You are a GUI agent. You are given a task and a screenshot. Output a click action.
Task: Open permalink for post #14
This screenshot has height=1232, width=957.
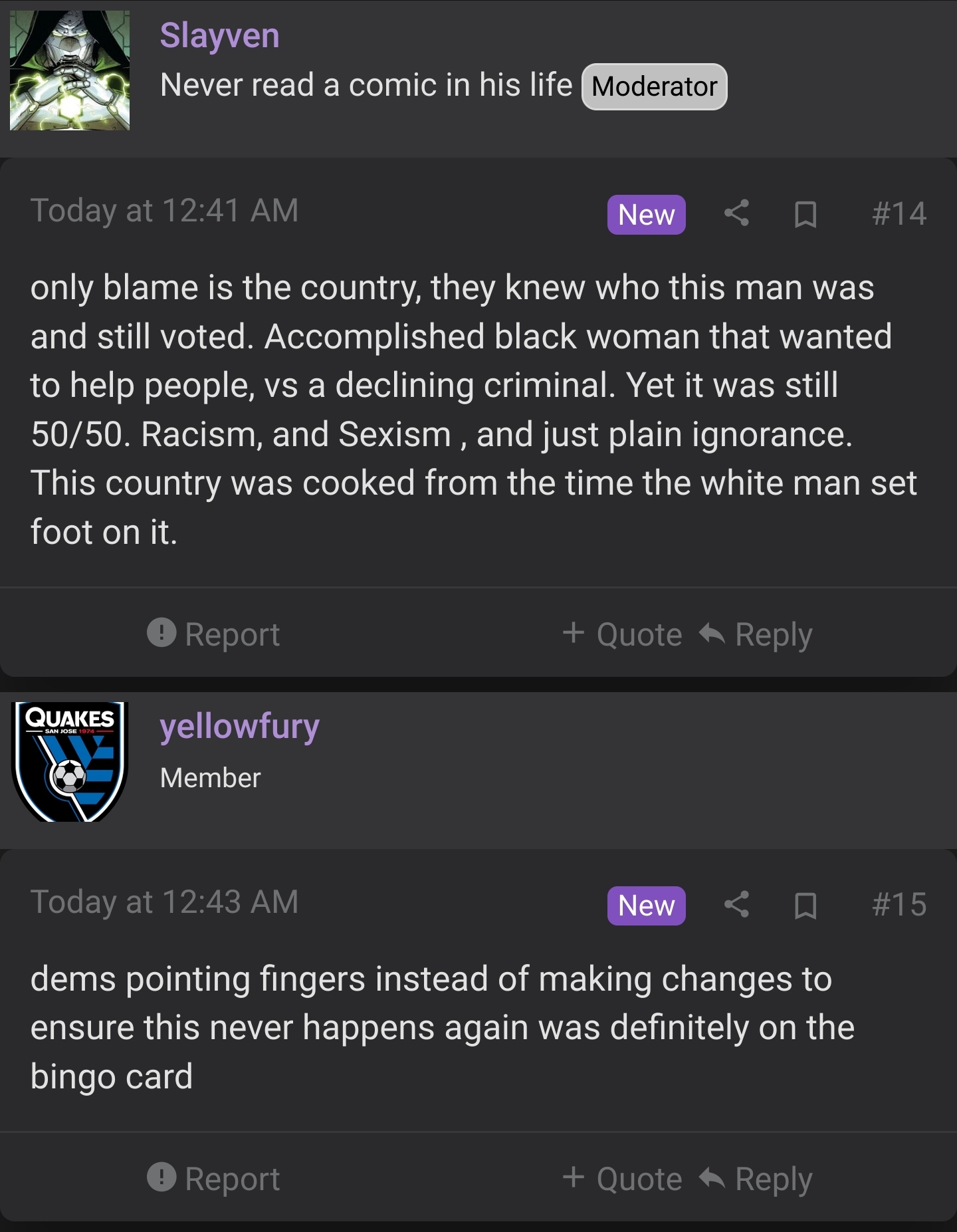pyautogui.click(x=899, y=213)
